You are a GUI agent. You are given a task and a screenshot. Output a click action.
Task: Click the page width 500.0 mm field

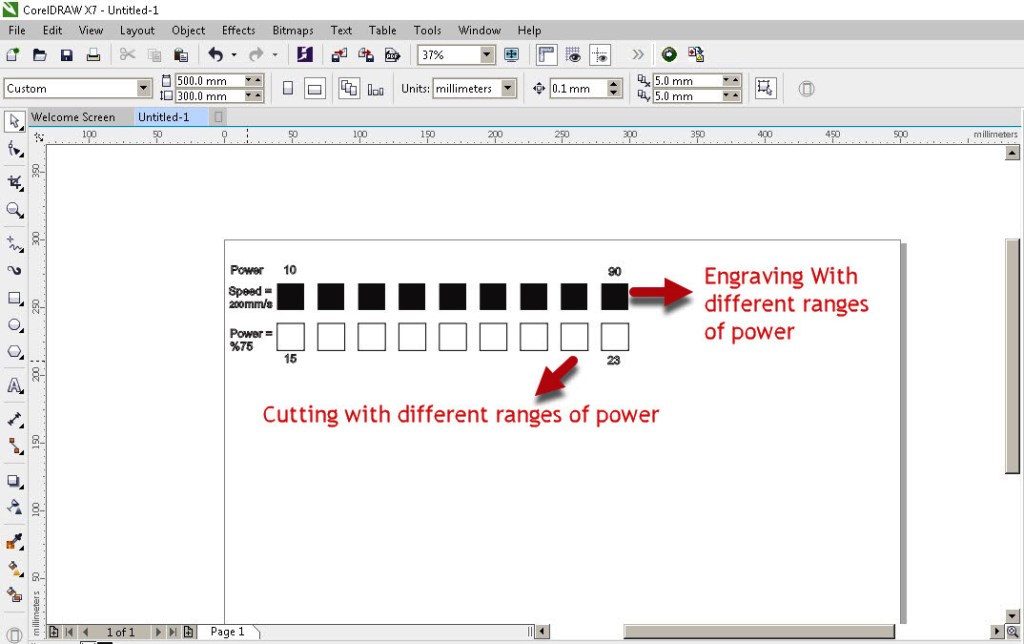coord(210,81)
